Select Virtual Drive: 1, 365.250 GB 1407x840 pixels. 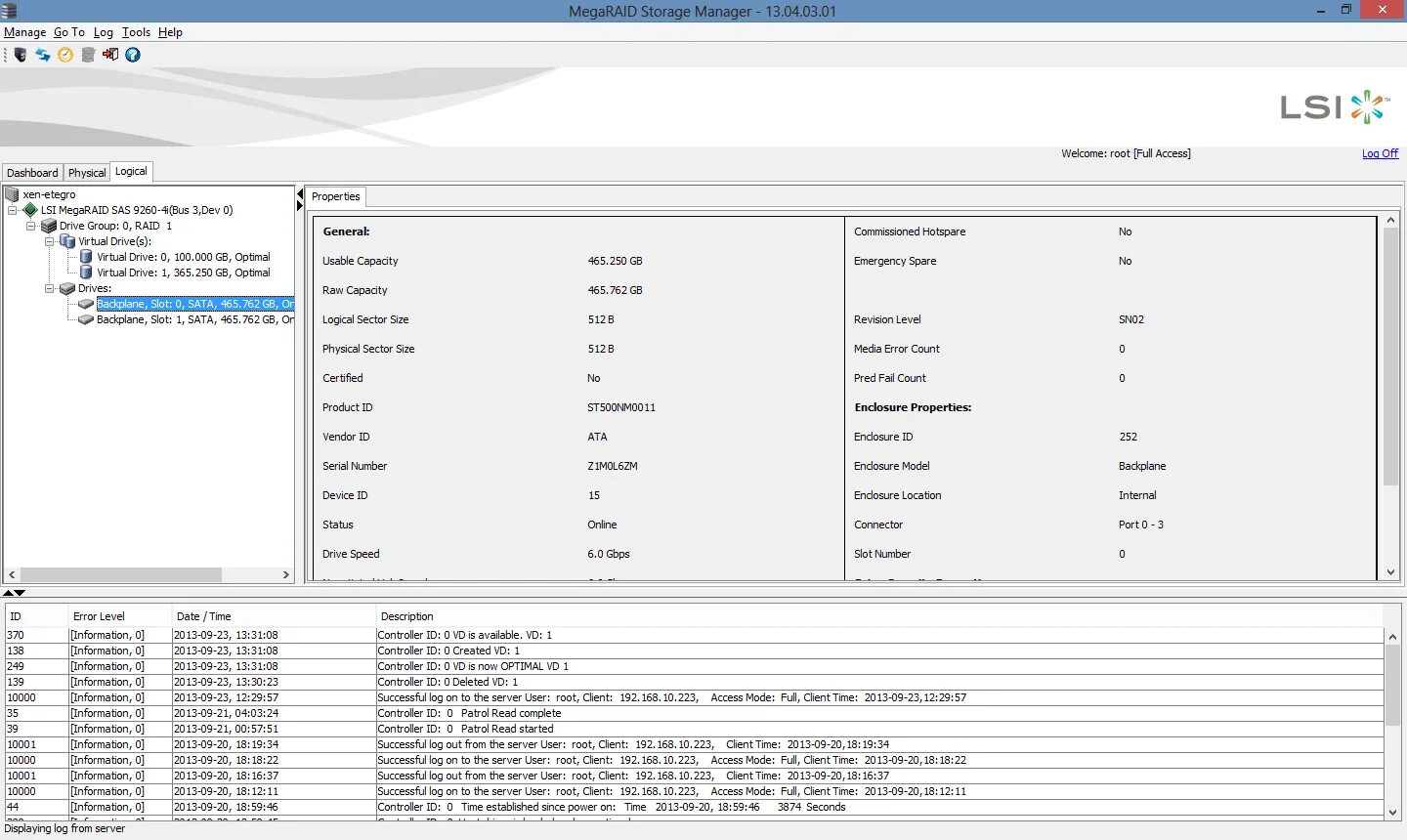(x=183, y=273)
